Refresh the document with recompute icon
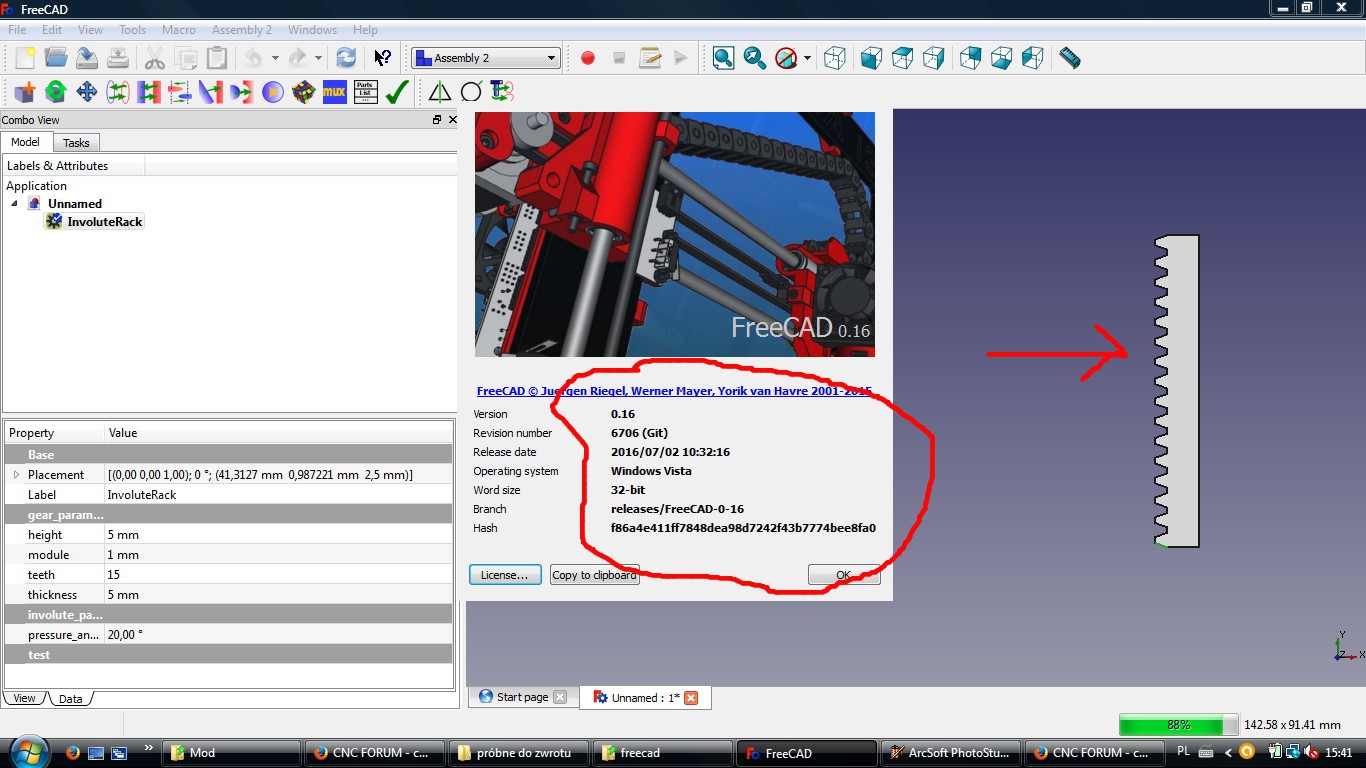 346,58
